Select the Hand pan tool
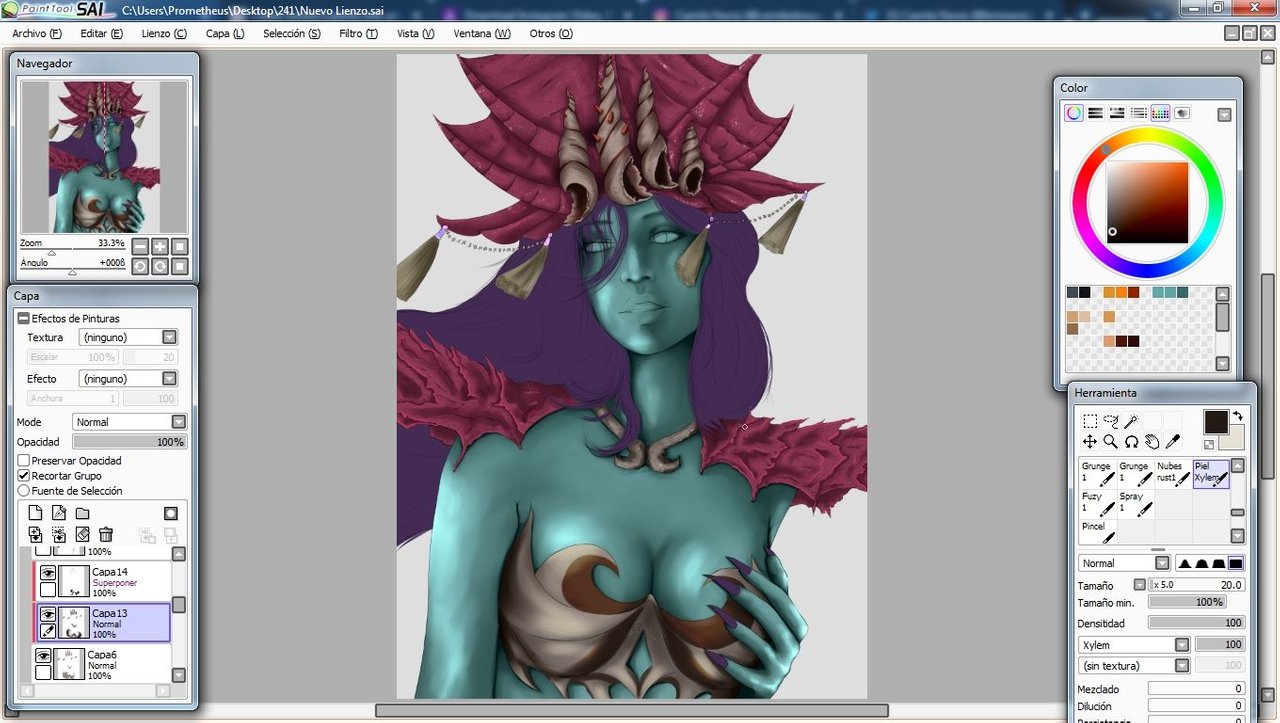This screenshot has height=723, width=1280. coord(1152,441)
